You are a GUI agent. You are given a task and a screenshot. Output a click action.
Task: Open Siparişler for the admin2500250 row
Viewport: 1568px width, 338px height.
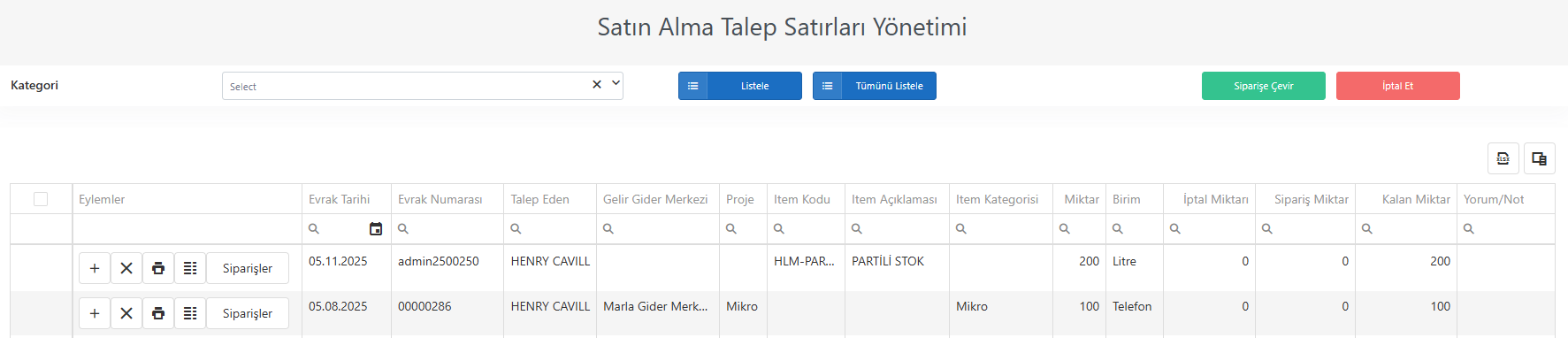248,268
